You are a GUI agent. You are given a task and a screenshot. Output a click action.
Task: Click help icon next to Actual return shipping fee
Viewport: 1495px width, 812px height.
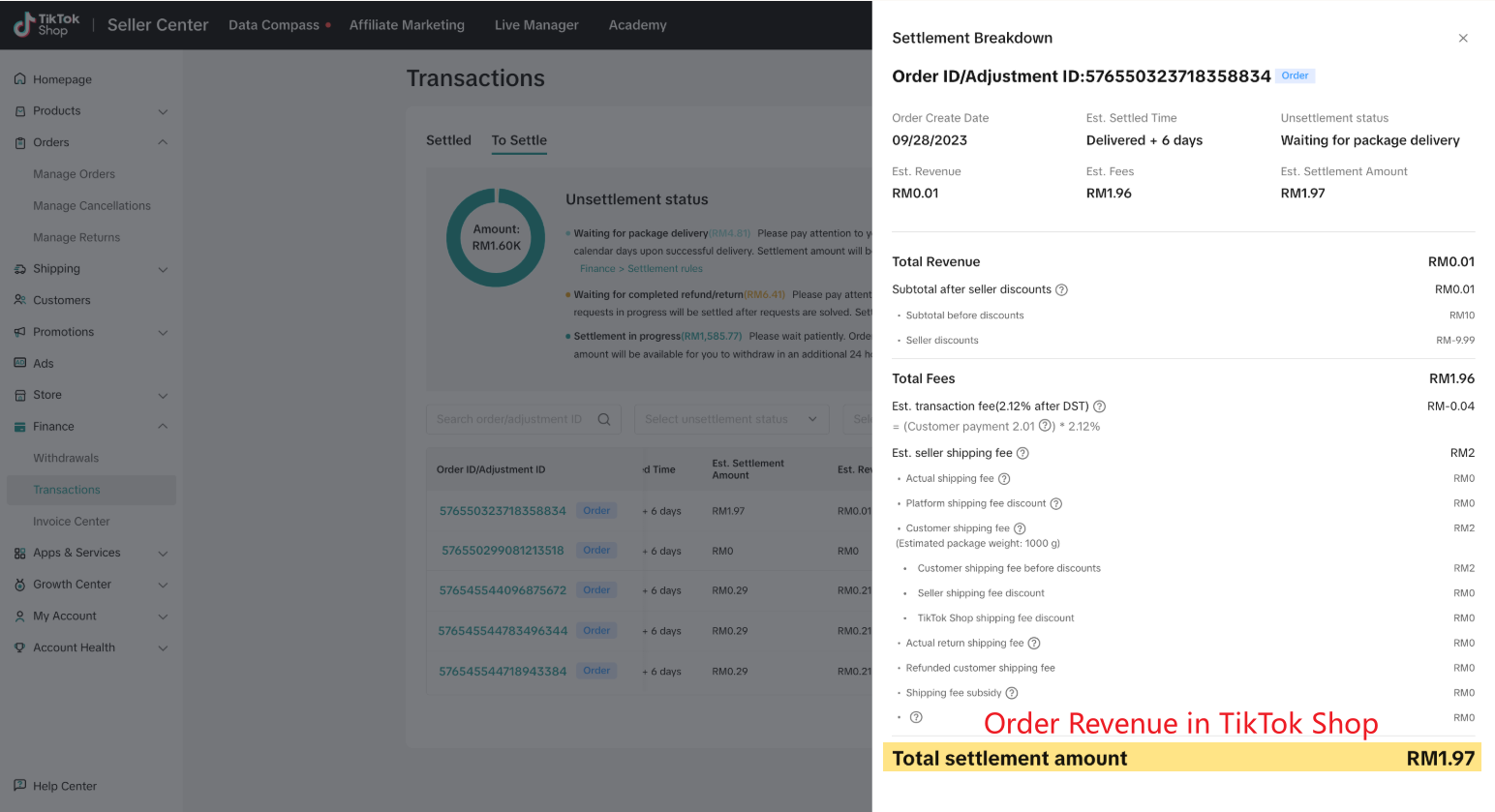click(x=1034, y=644)
